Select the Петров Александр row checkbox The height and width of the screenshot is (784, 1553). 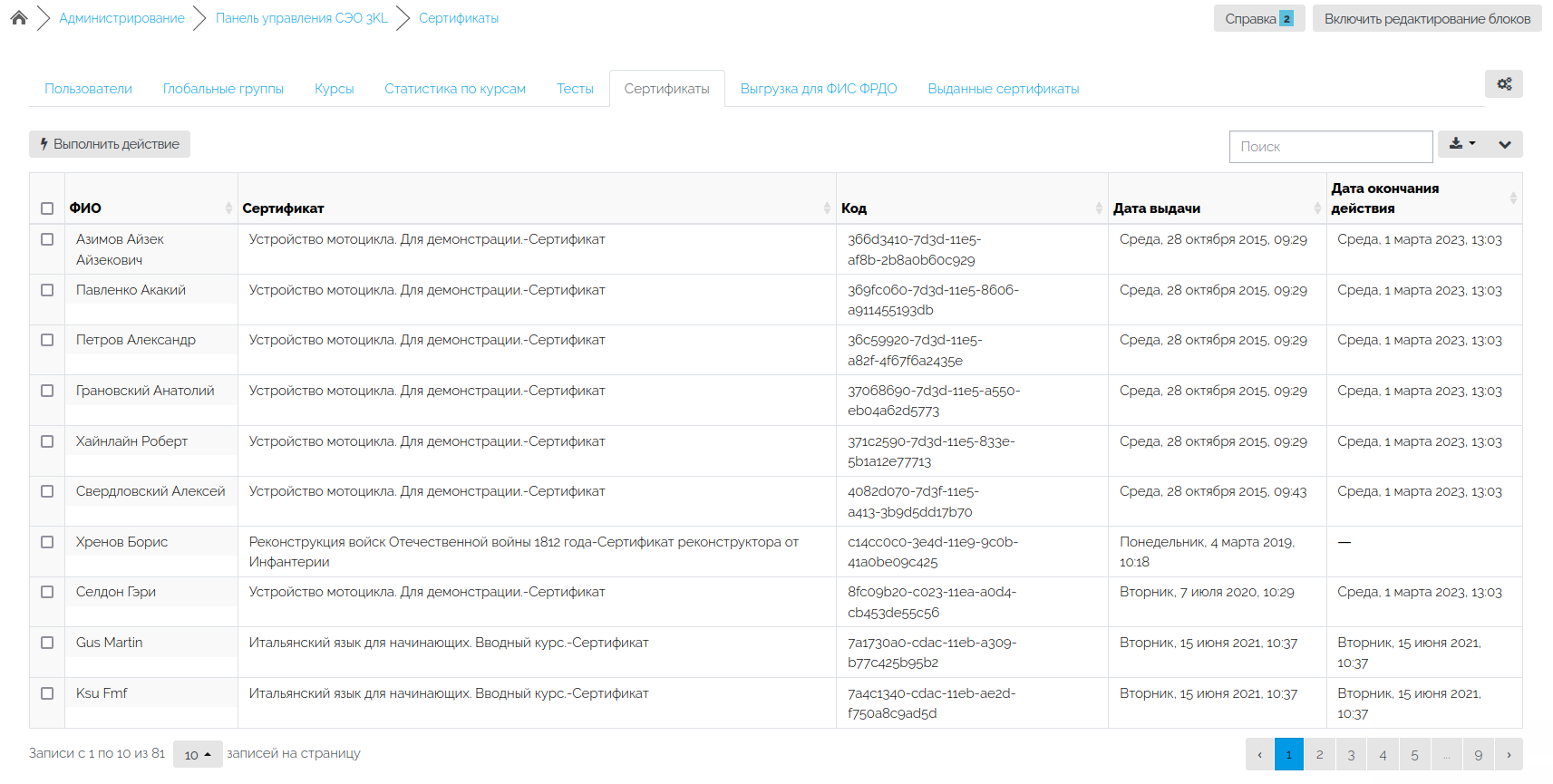47,340
